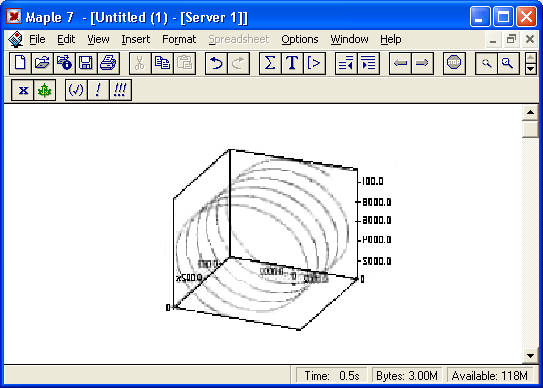Screen dimensions: 543x388
Task: Create a new worksheet with the blank page icon
Action: tap(20, 63)
